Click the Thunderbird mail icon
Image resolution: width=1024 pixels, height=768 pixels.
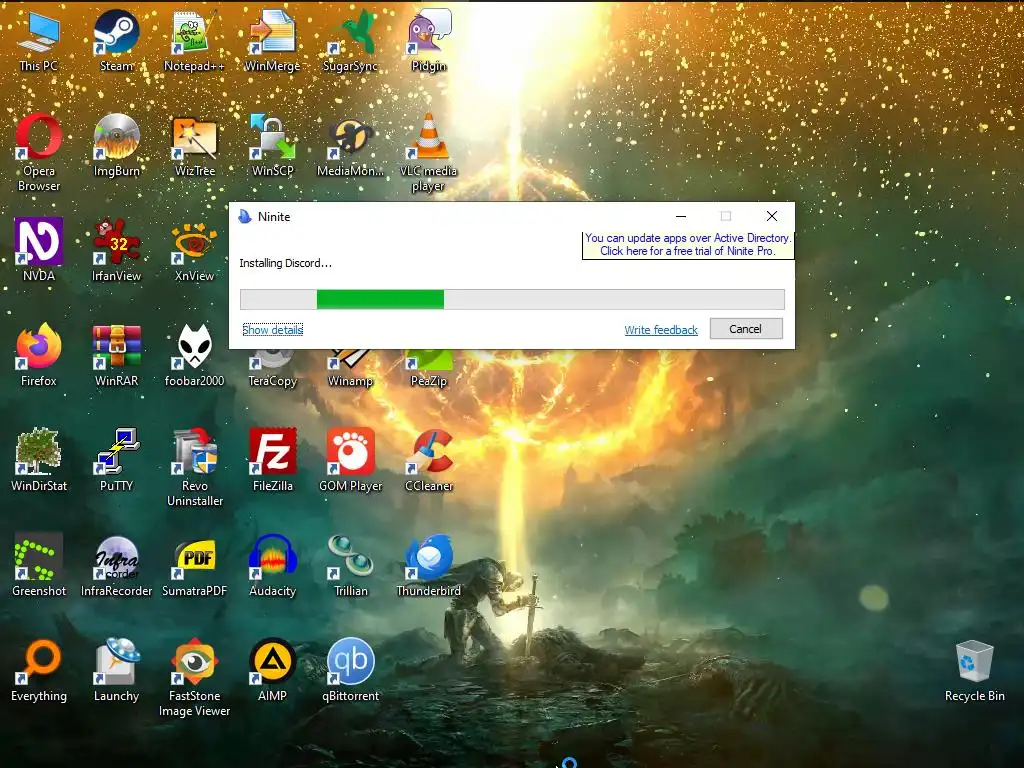tap(428, 565)
